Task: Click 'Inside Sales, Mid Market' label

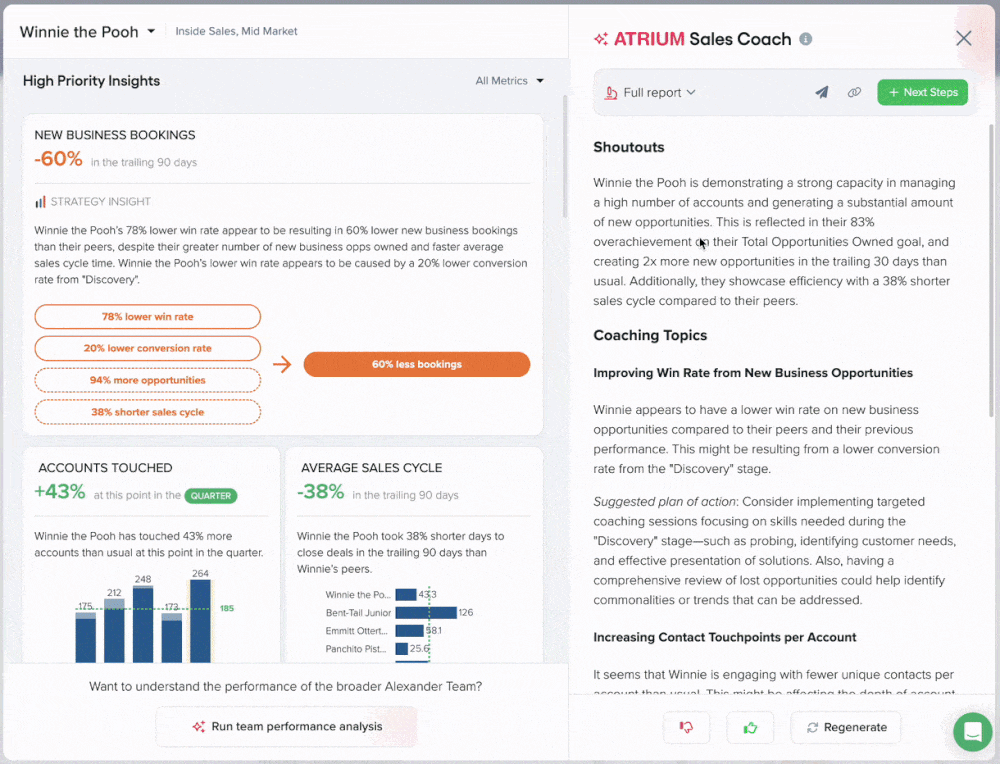Action: (x=236, y=31)
